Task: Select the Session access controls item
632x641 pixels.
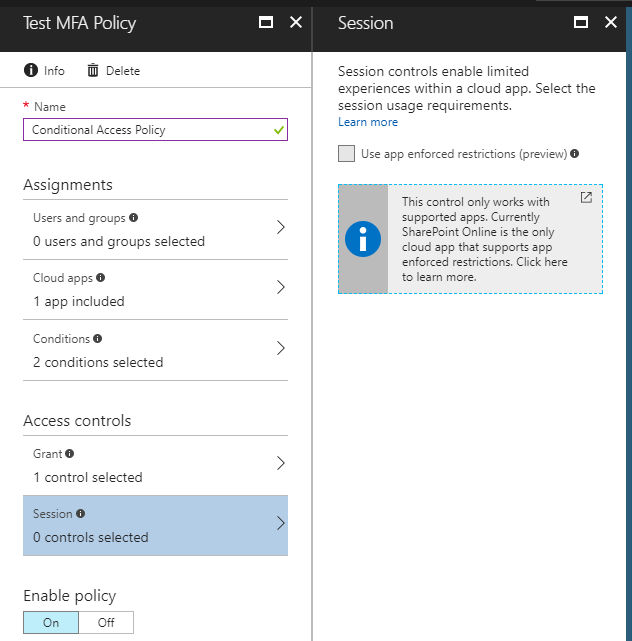Action: click(x=155, y=525)
